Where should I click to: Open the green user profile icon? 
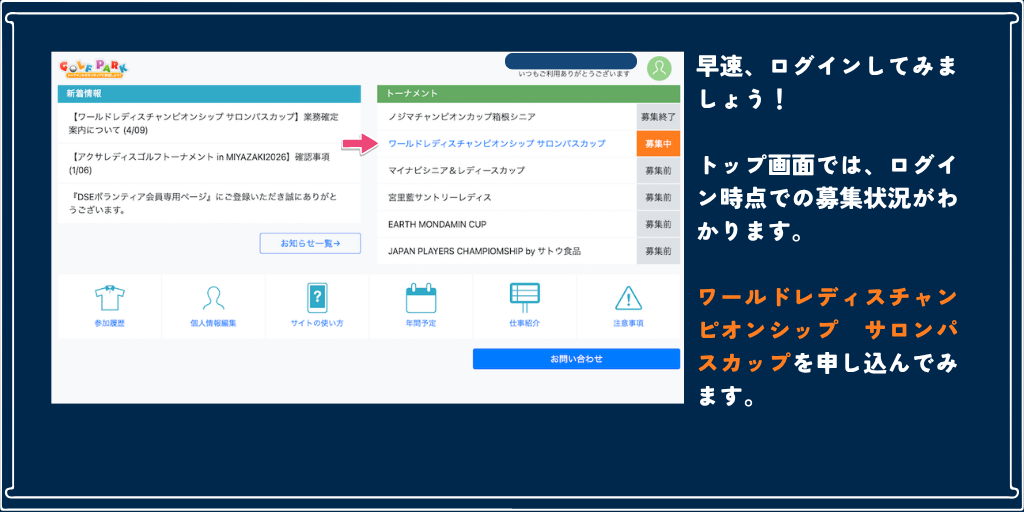tap(659, 68)
